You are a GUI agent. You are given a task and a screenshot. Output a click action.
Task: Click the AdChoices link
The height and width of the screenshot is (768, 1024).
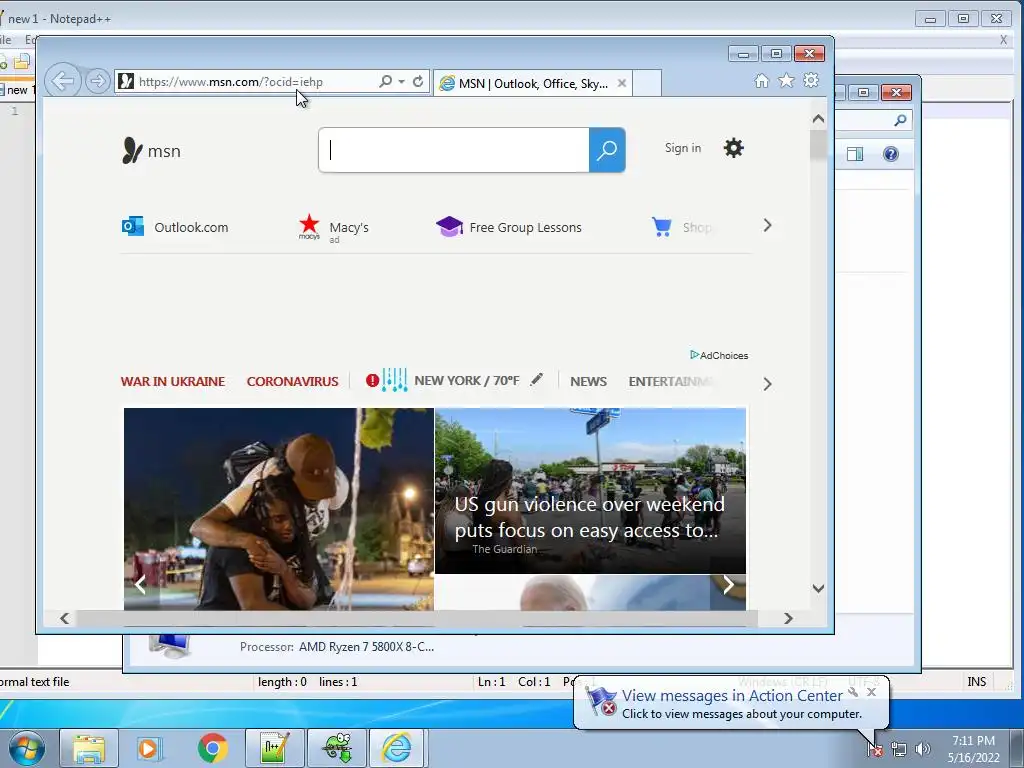pyautogui.click(x=719, y=355)
